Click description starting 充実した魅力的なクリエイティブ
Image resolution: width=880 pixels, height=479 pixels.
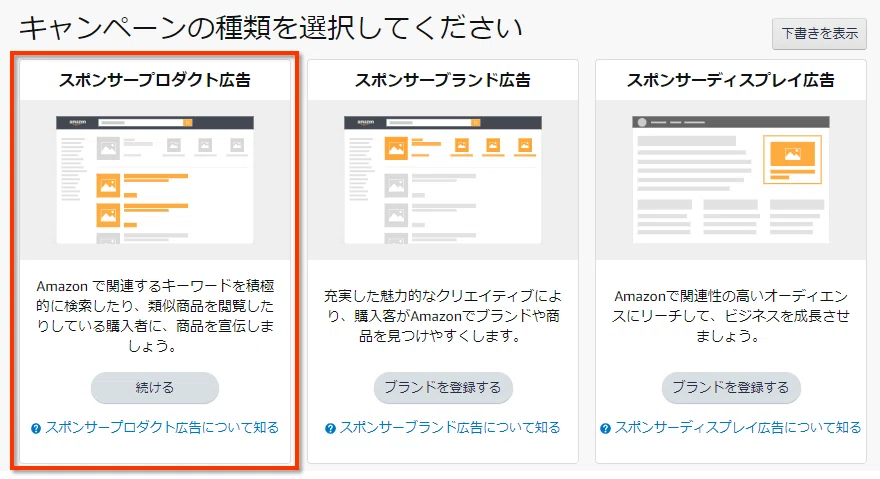(x=443, y=316)
